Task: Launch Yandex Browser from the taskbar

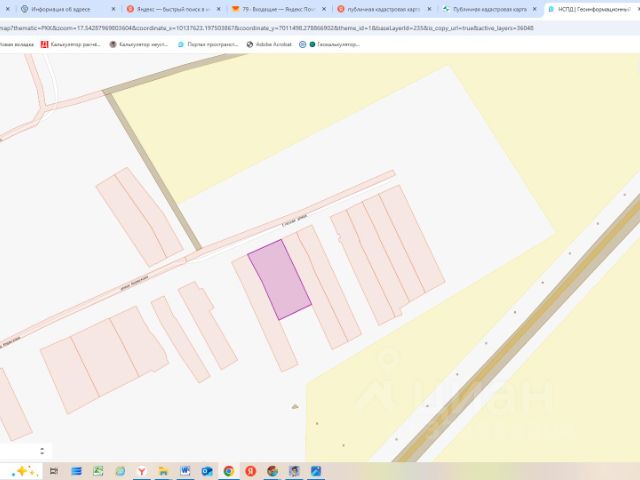Action: pyautogui.click(x=142, y=471)
